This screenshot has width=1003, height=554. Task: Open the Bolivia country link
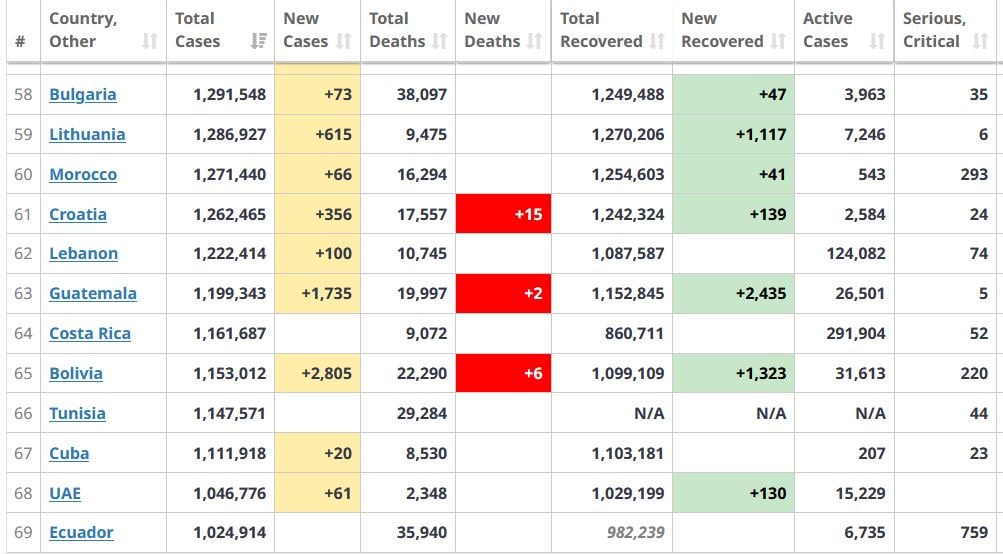pyautogui.click(x=76, y=374)
